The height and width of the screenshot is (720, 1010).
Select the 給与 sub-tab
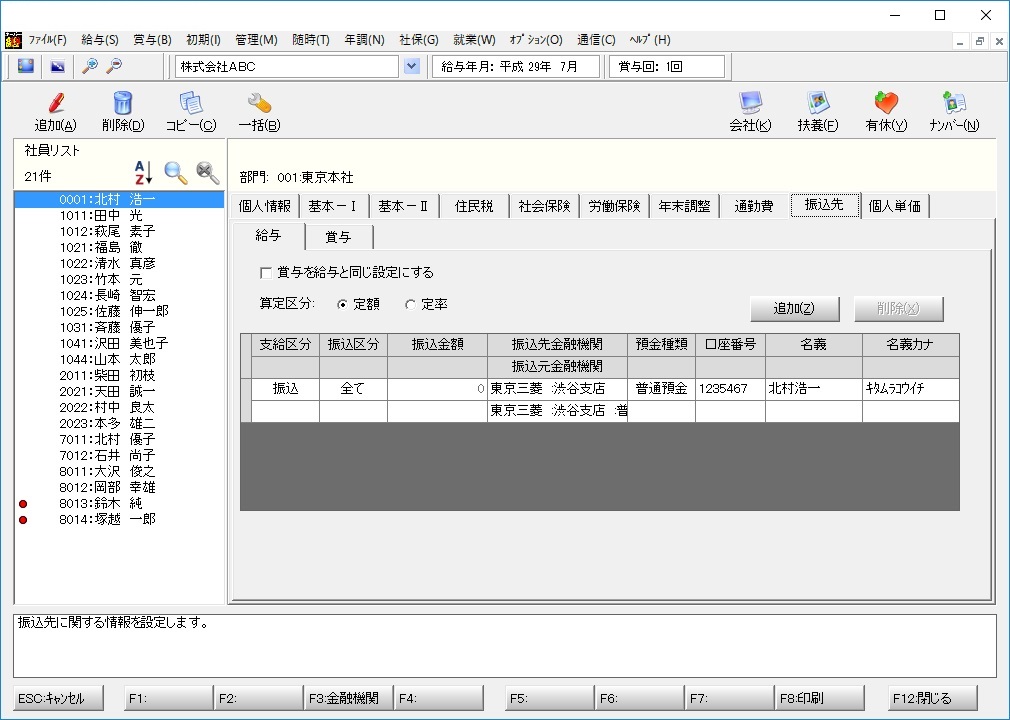click(268, 236)
